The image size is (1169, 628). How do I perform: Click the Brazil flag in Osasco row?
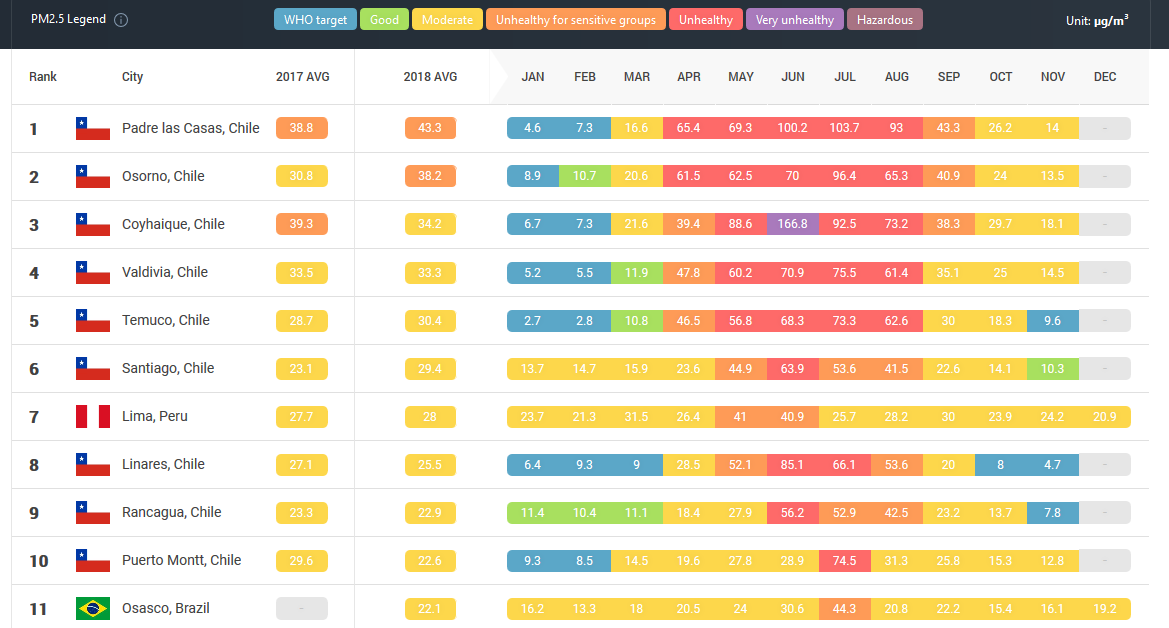[x=93, y=608]
